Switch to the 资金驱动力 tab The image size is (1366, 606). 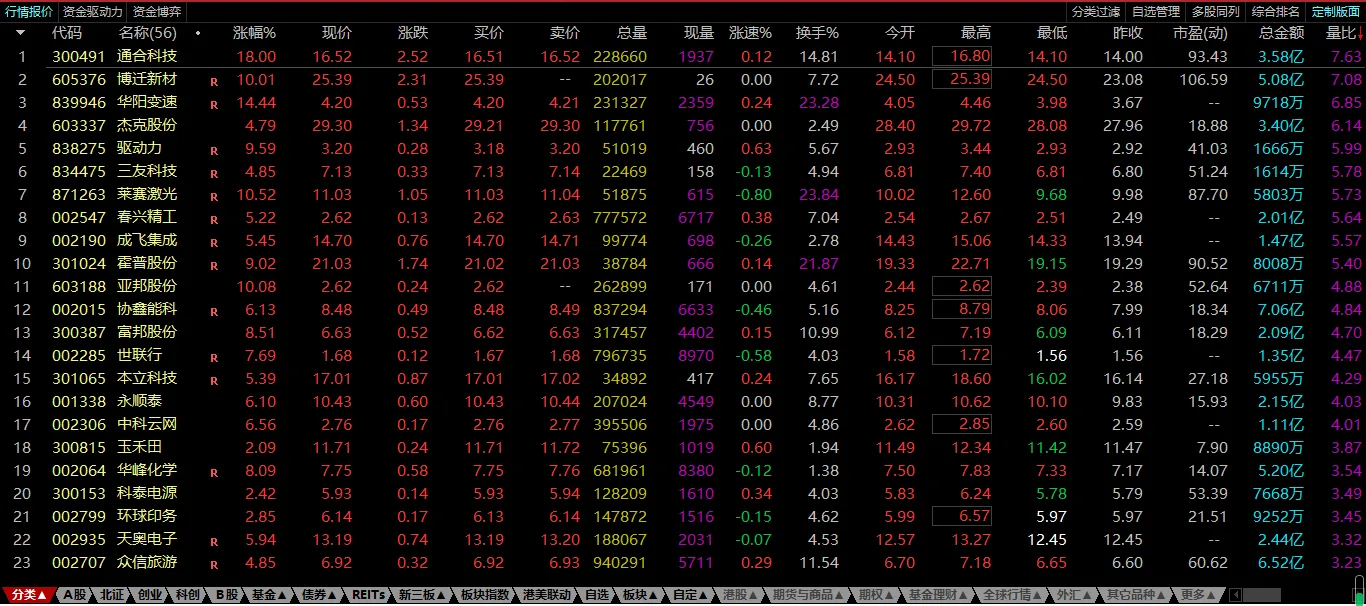pos(93,12)
